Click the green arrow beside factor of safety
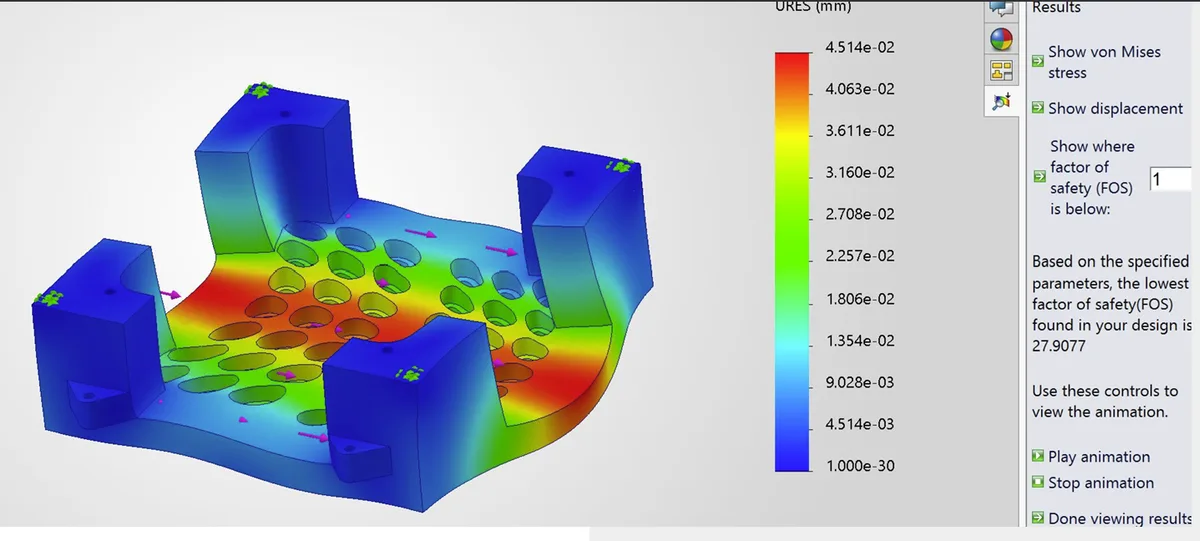Screen dimensions: 1200x541 1038,176
